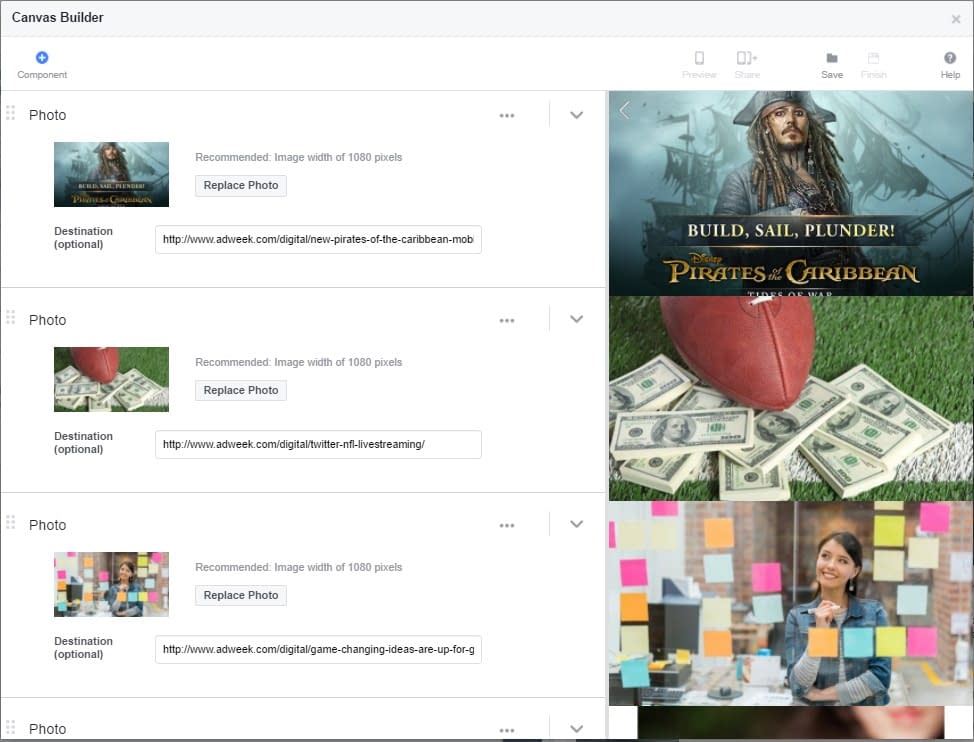Click the Pirates of the Caribbean thumbnail

pos(111,174)
